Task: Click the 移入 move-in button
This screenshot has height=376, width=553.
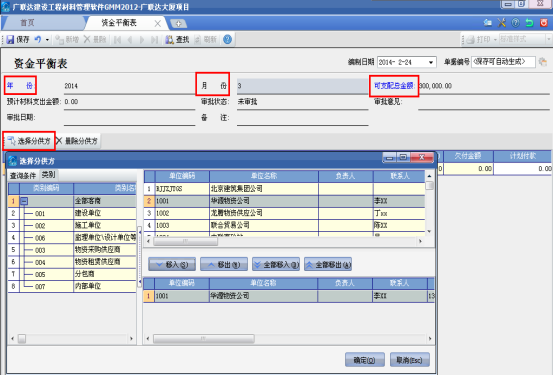Action: (x=172, y=264)
